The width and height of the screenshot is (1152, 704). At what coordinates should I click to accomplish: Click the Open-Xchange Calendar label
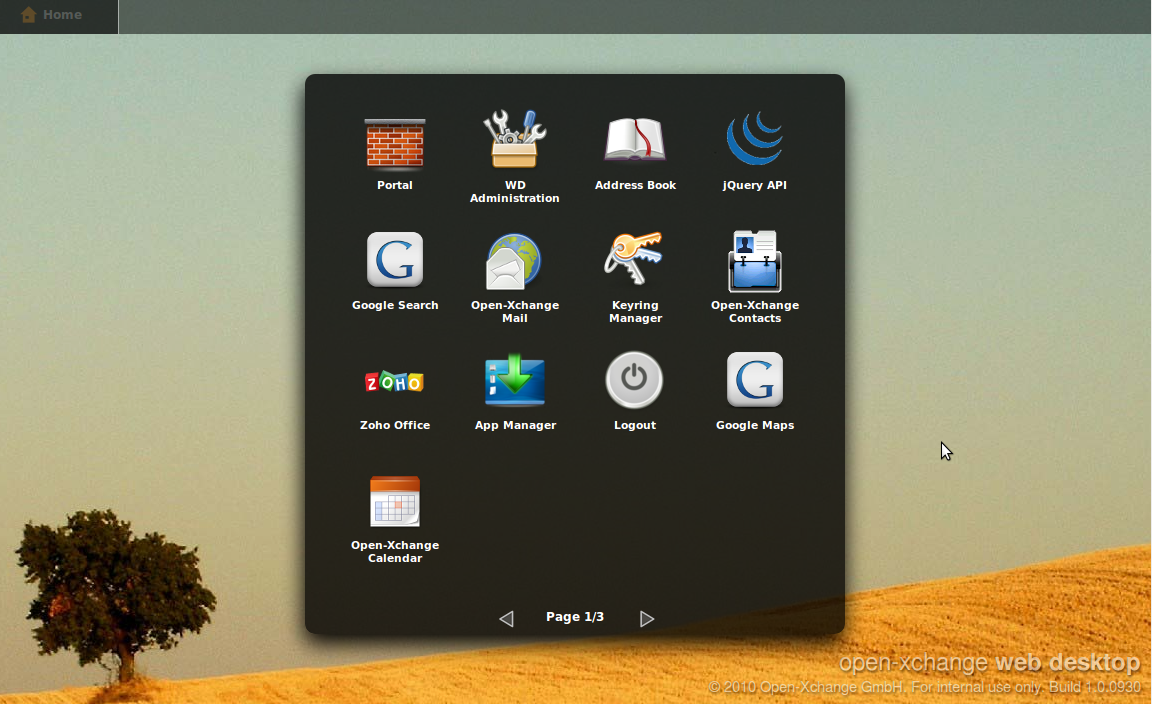395,551
